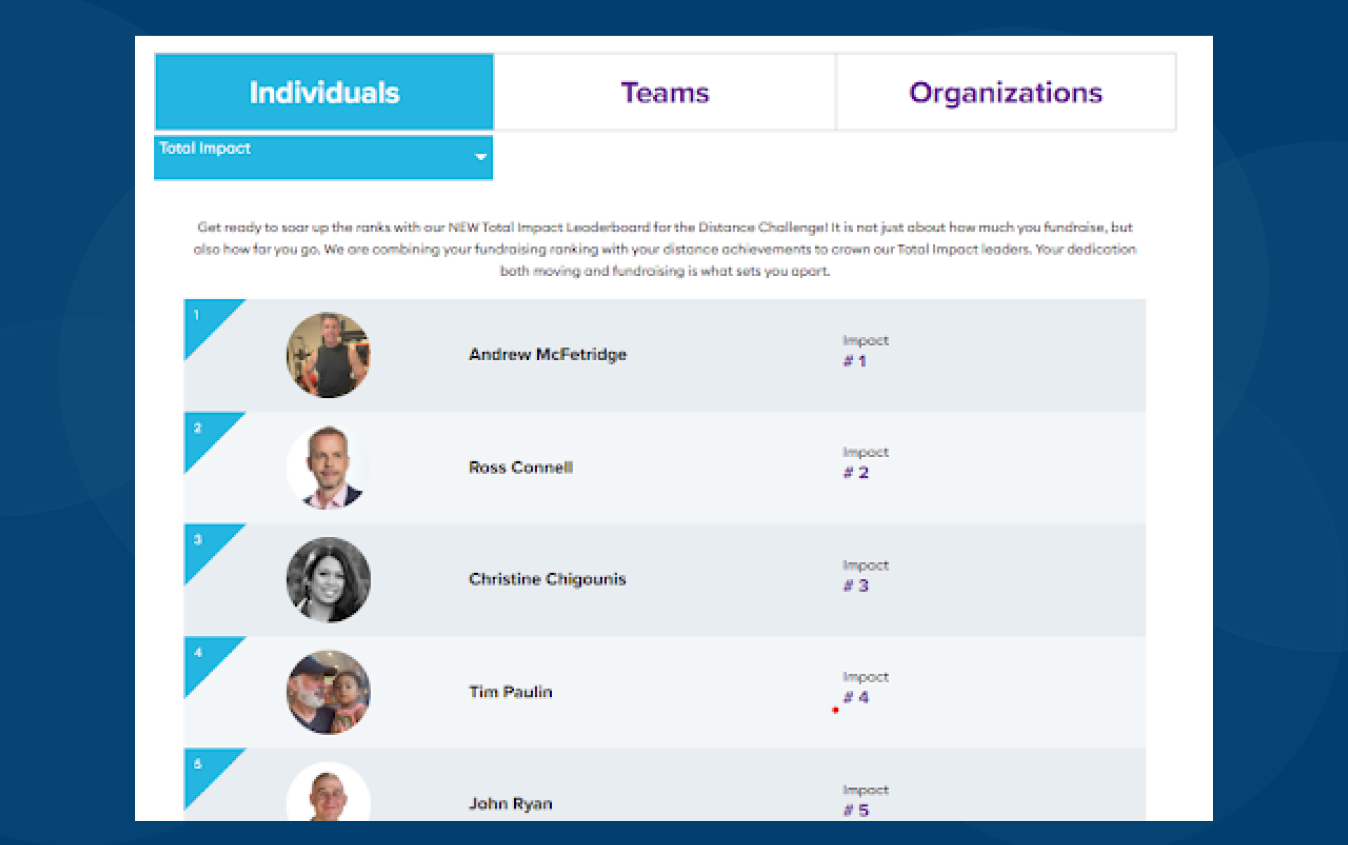The image size is (1348, 845).
Task: Click John Ryan's avatar image
Action: [328, 794]
